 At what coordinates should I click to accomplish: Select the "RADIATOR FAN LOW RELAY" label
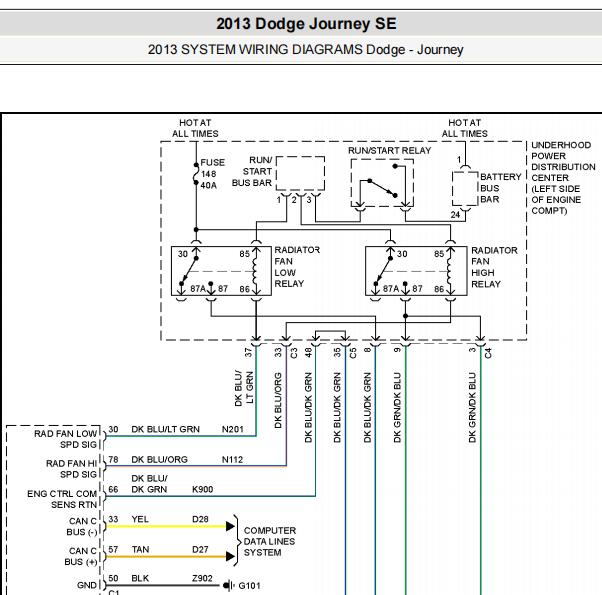coord(297,267)
